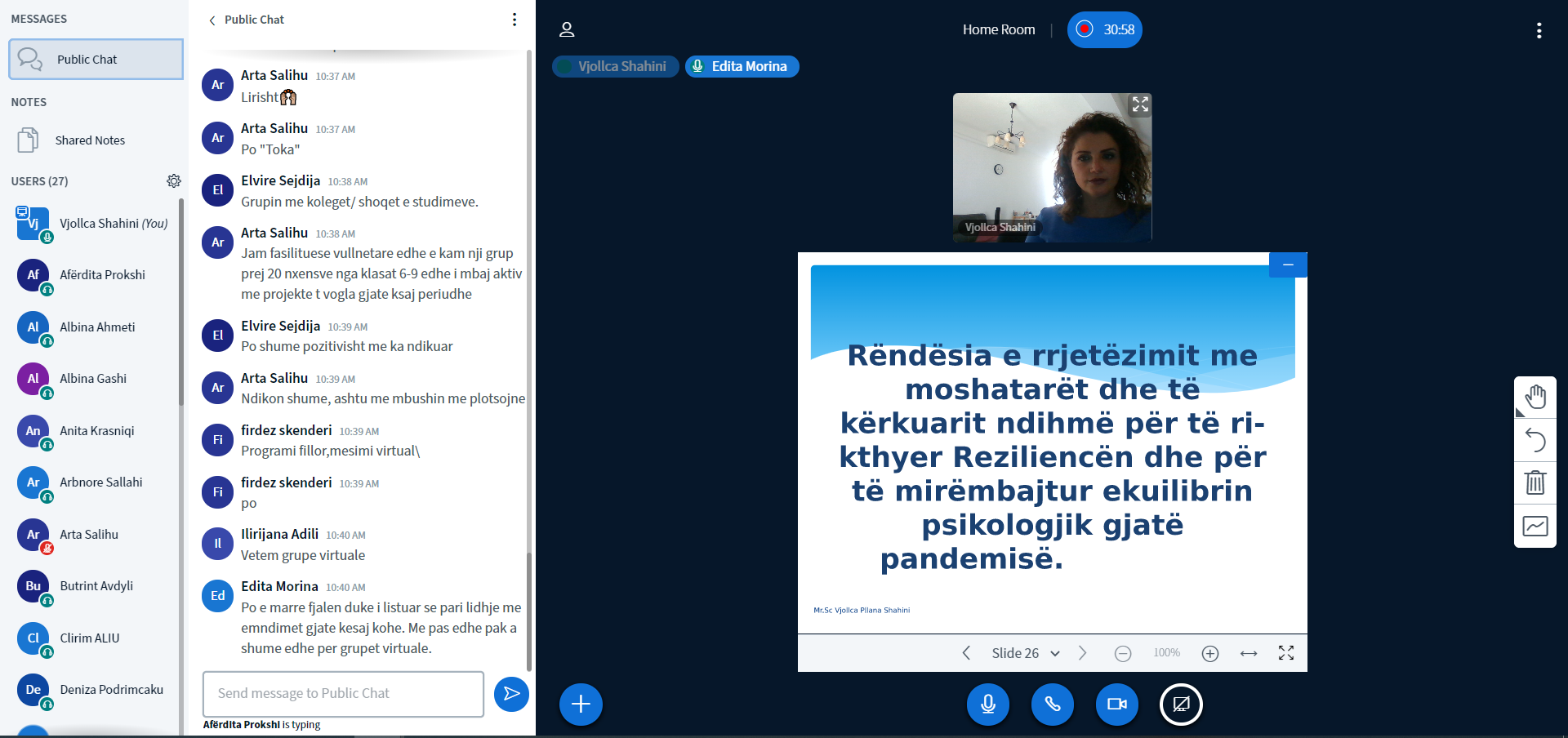Collapse Public Chat with the back chevron
1568x738 pixels.
click(212, 20)
